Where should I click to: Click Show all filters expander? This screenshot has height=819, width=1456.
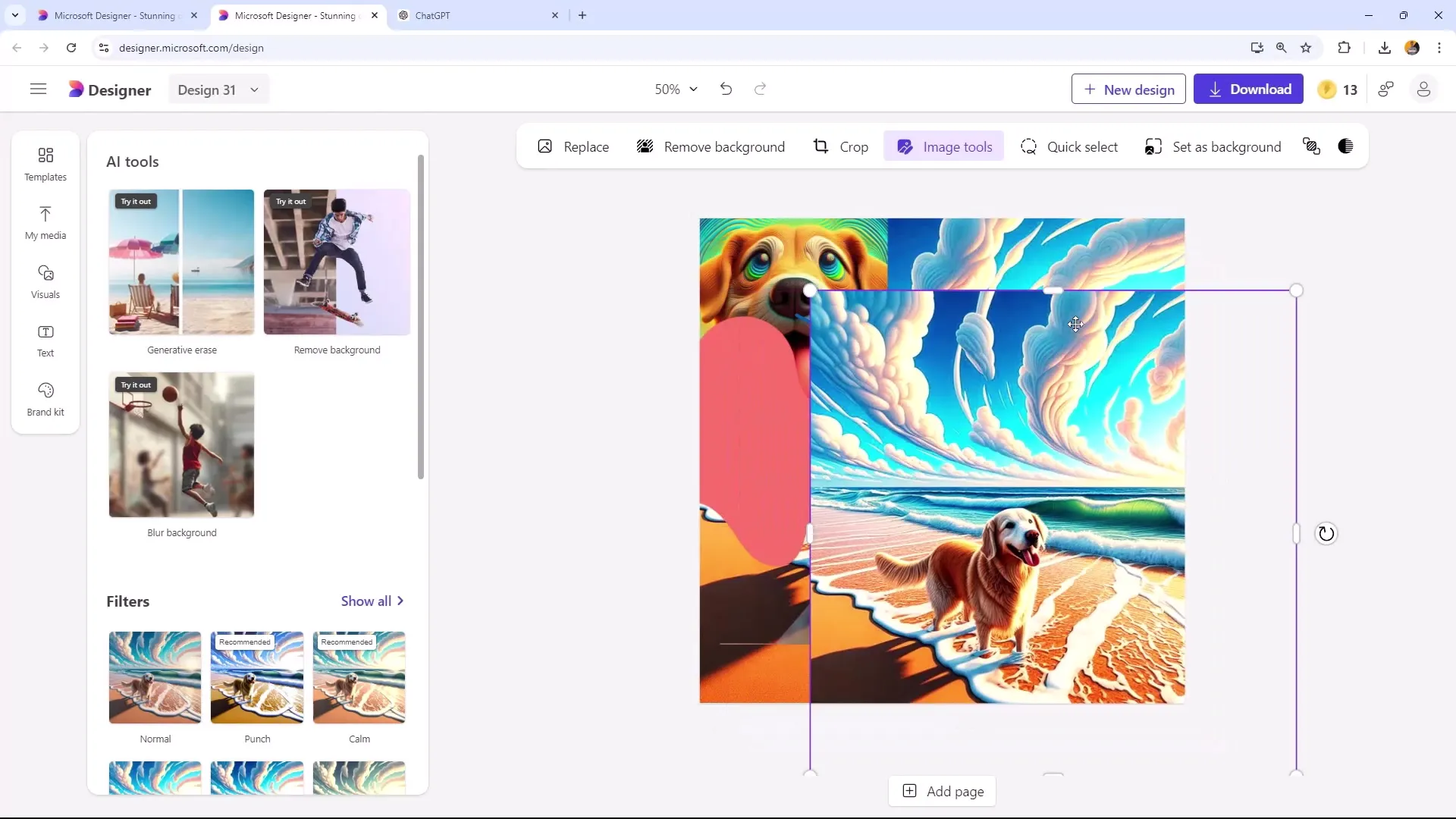(372, 600)
